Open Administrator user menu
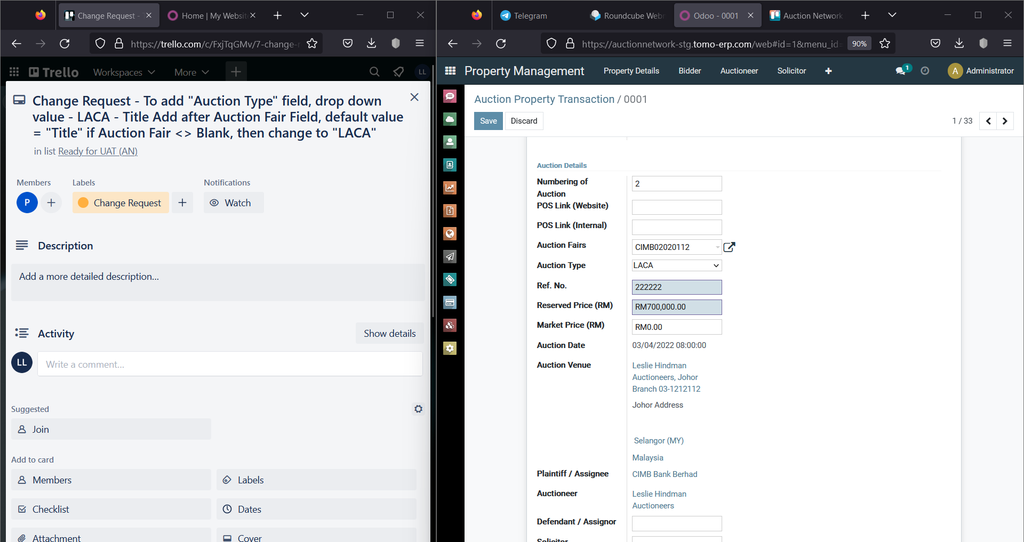 click(x=981, y=71)
